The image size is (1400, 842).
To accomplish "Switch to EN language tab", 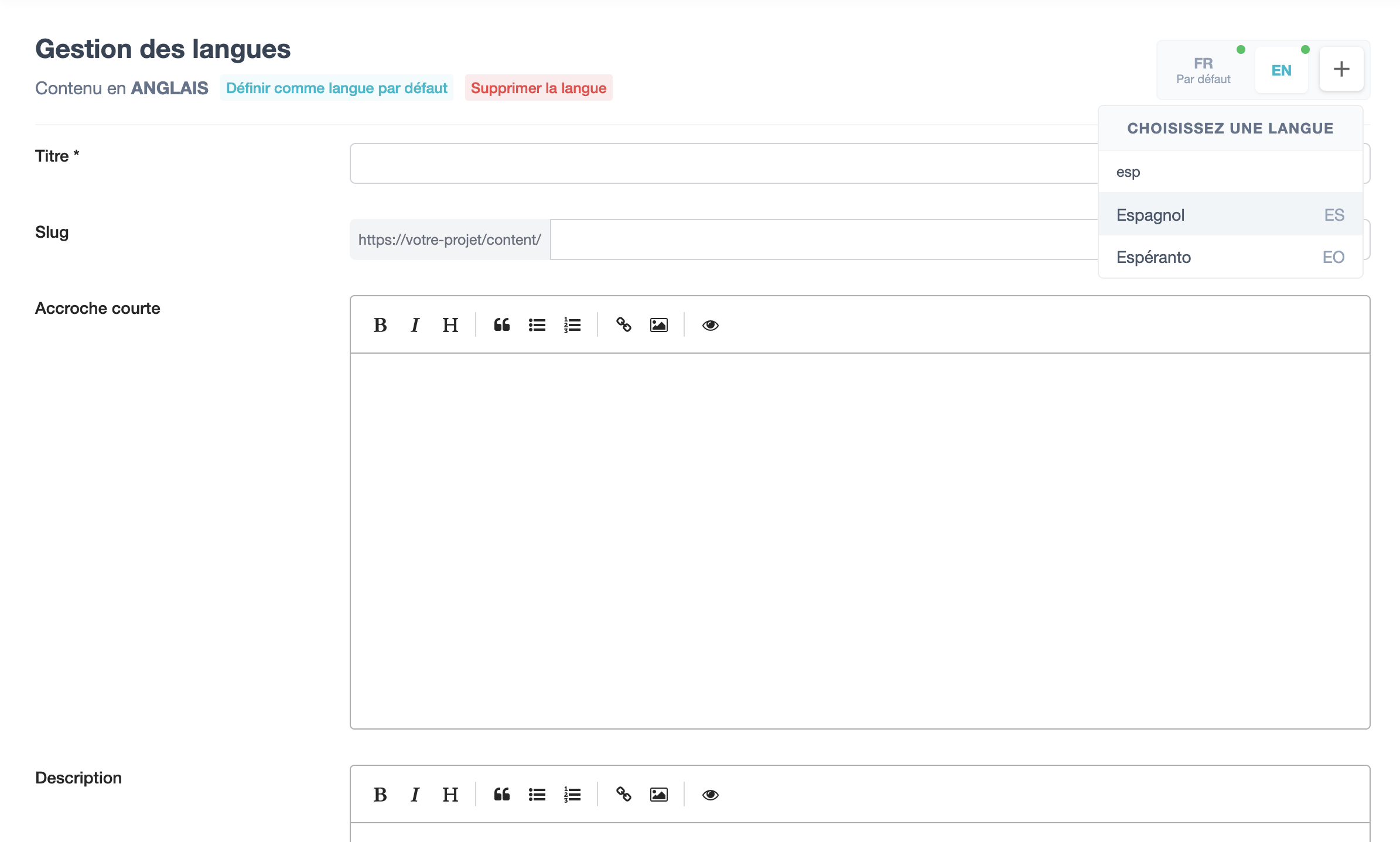I will pyautogui.click(x=1281, y=70).
